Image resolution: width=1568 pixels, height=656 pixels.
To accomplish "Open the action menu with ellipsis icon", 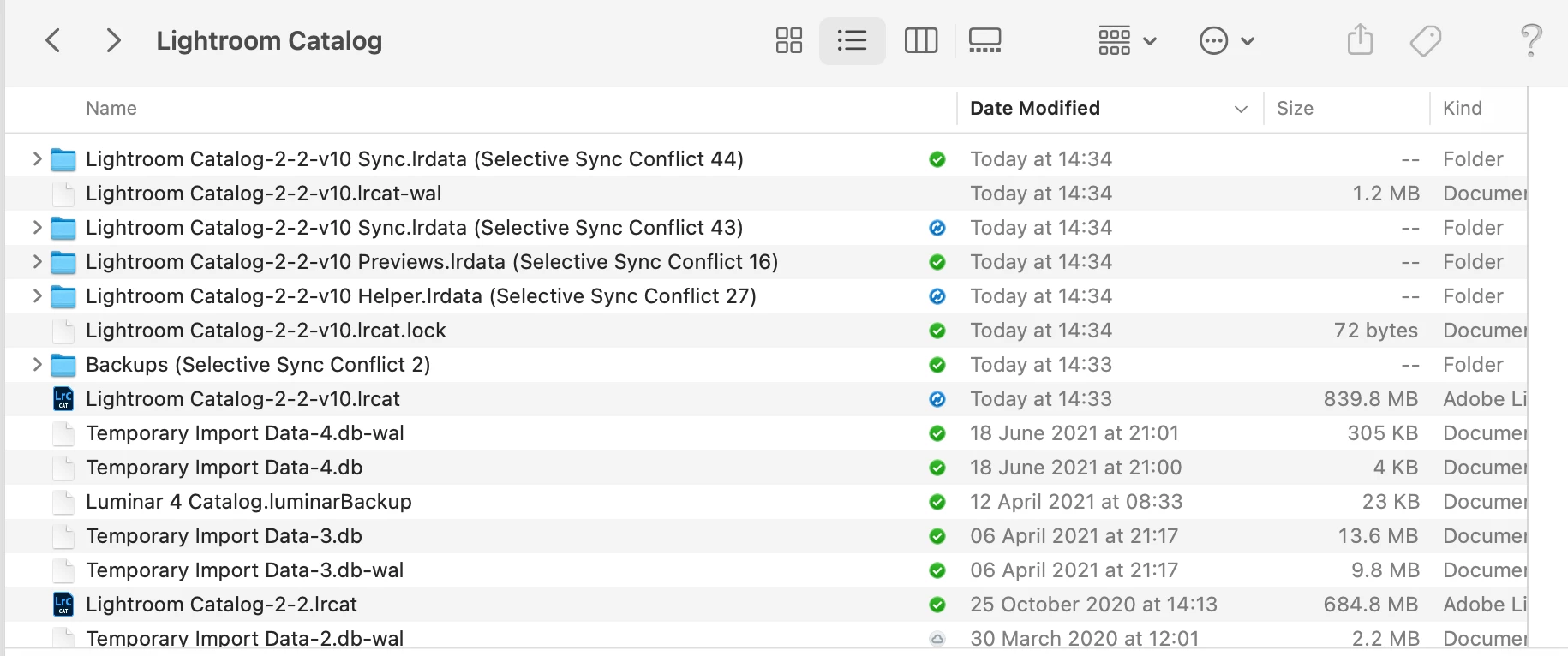I will [x=1226, y=40].
